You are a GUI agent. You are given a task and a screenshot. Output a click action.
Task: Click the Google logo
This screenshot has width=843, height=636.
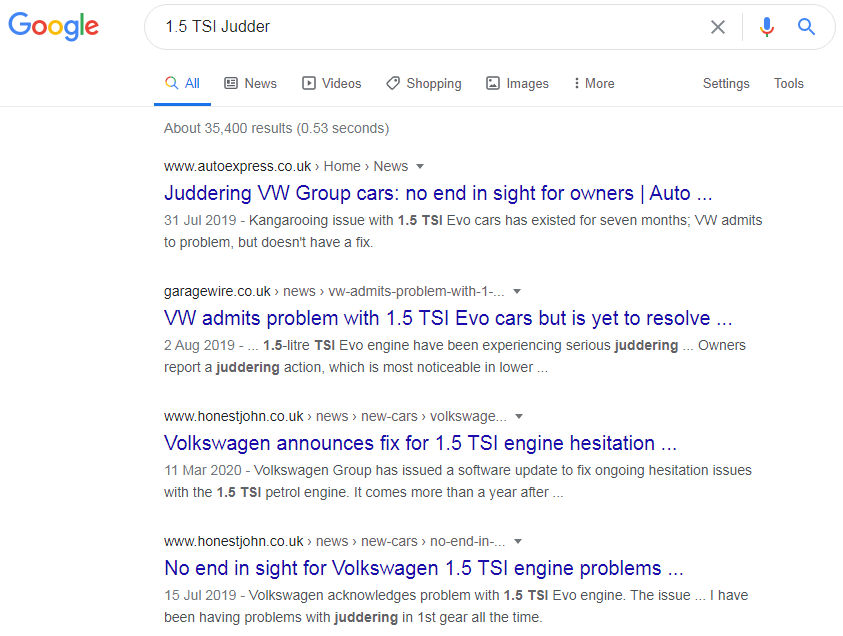[53, 26]
